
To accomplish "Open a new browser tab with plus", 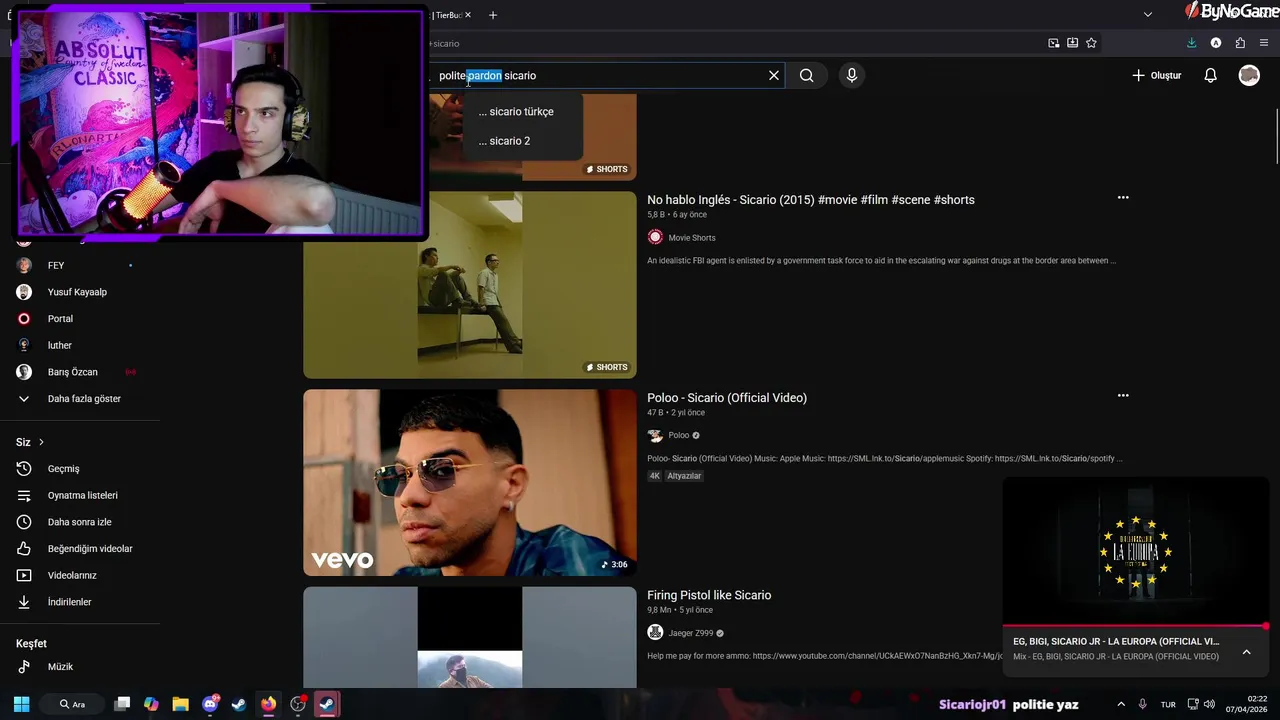I will (x=493, y=15).
